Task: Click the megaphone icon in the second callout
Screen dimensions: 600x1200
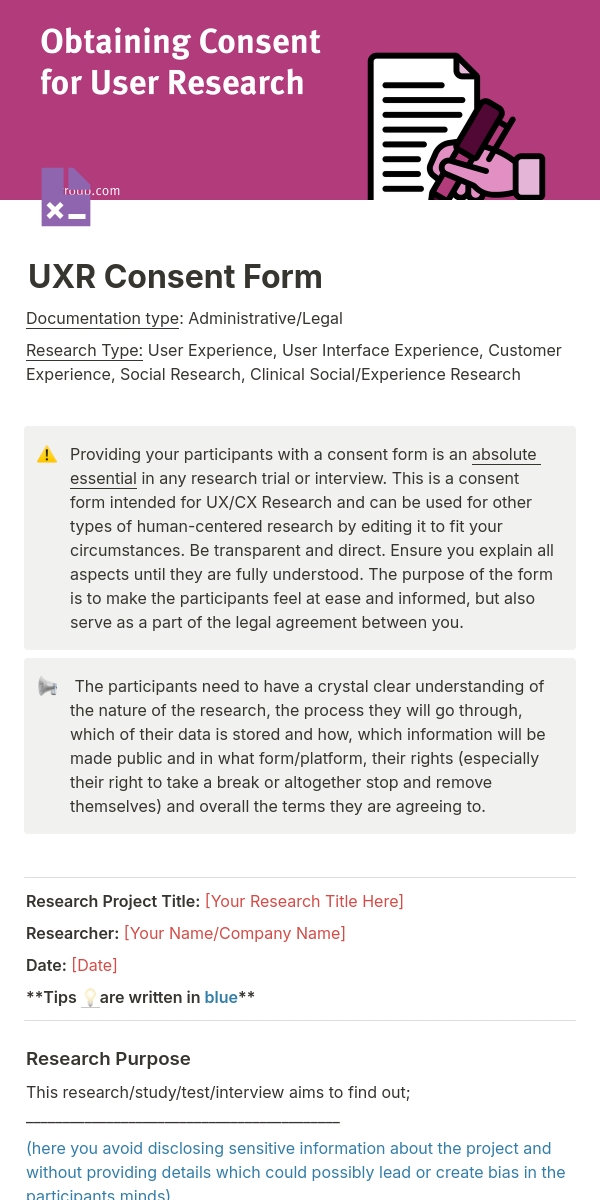Action: (47, 687)
